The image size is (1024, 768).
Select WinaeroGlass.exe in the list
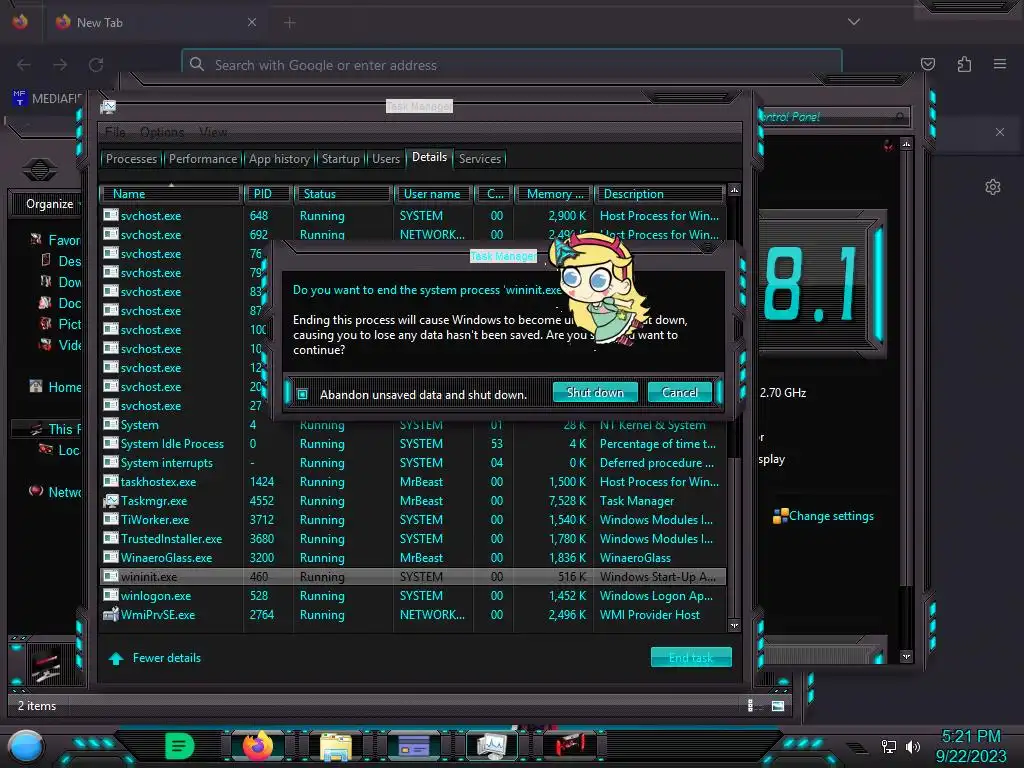(x=413, y=558)
